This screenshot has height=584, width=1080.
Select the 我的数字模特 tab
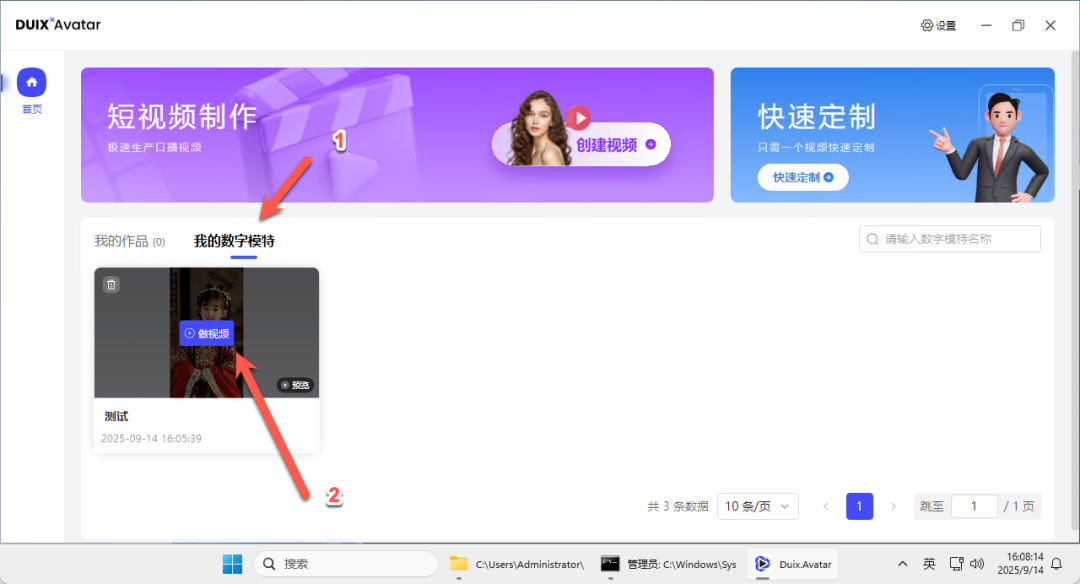(x=234, y=241)
